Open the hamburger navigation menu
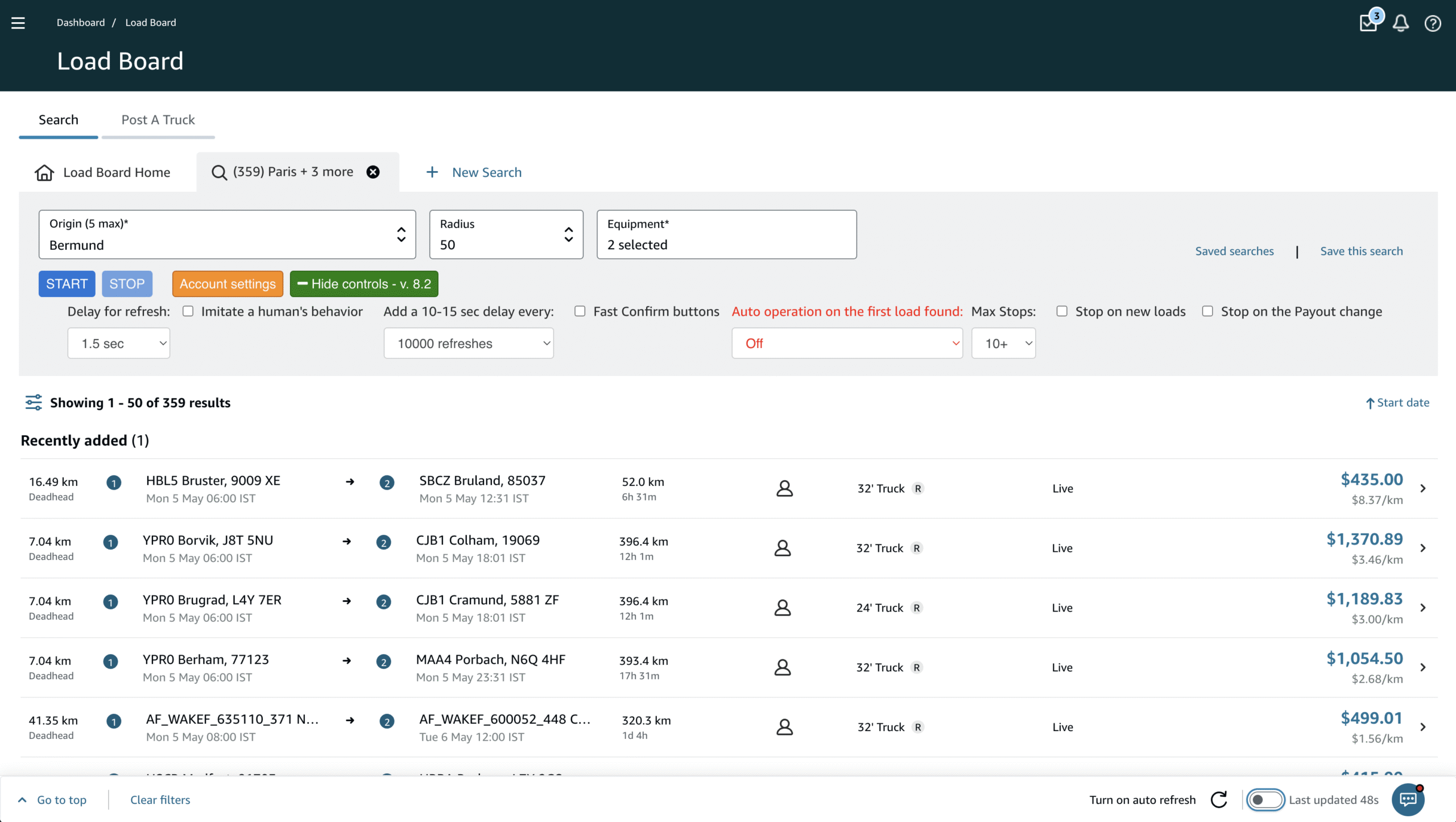 coord(18,23)
